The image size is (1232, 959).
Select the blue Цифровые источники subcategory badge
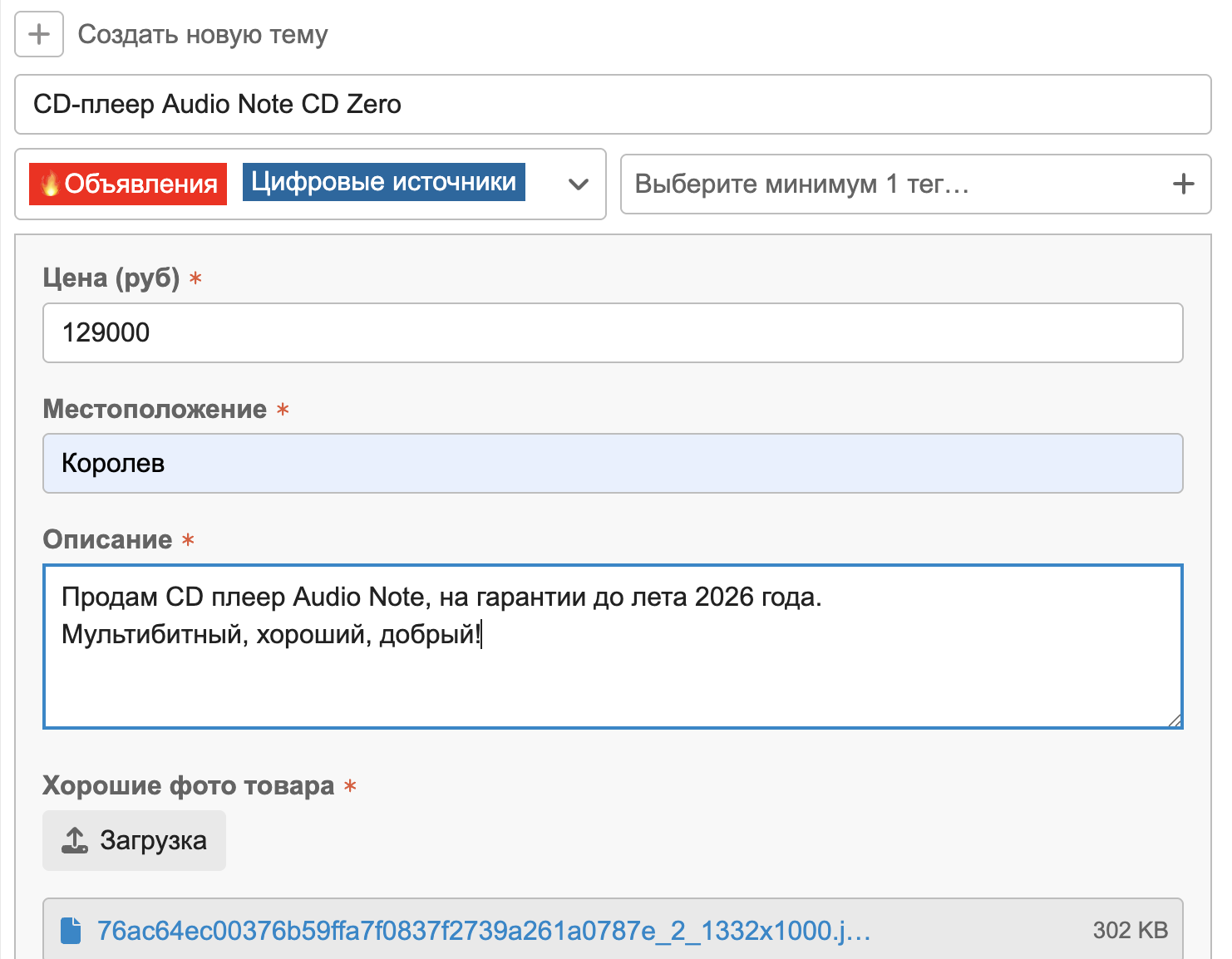[x=383, y=182]
